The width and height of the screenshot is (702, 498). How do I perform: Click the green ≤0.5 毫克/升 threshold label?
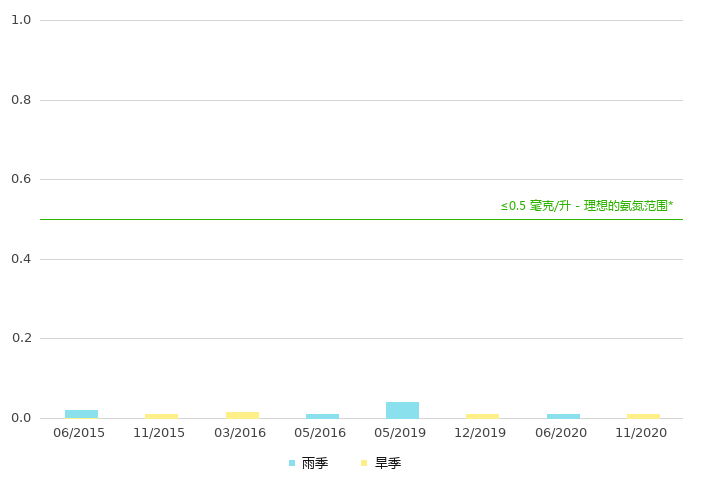586,206
